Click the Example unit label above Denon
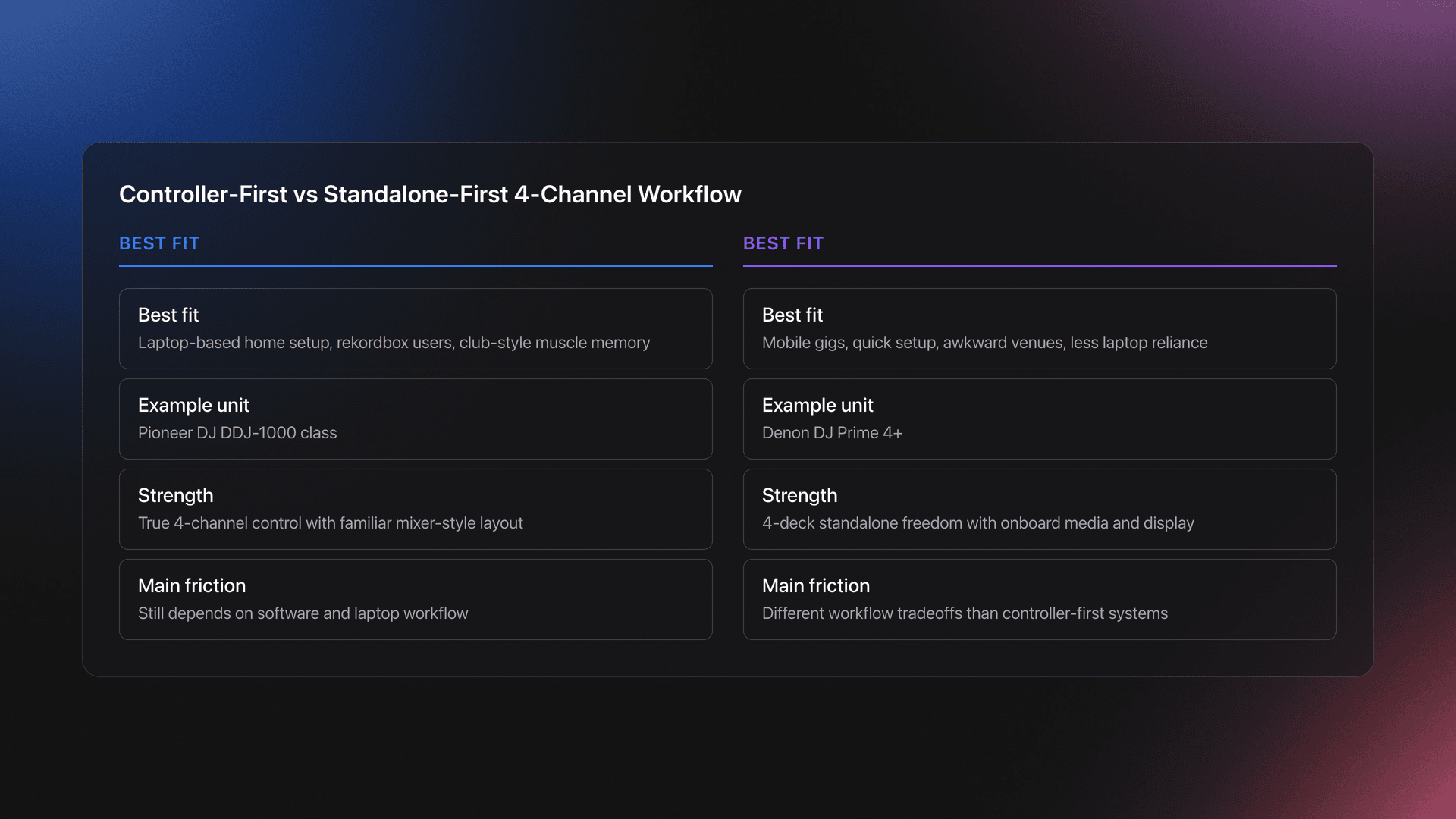This screenshot has height=819, width=1456. tap(817, 406)
